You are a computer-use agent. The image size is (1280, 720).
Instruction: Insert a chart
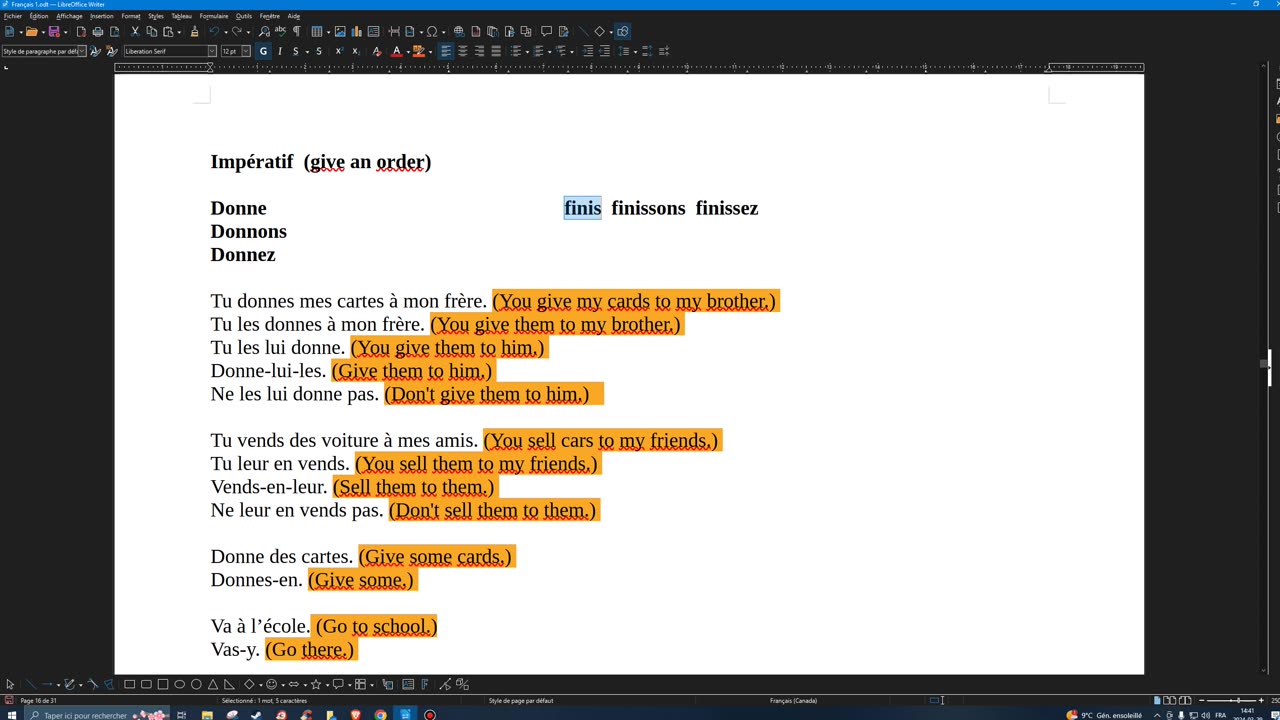(x=356, y=31)
